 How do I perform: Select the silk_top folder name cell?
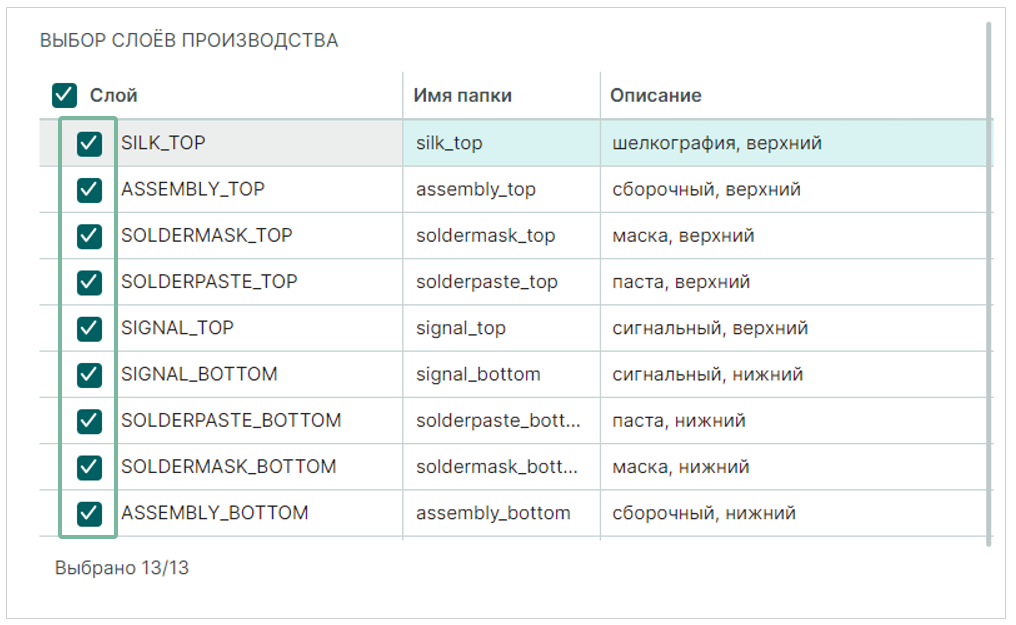coord(449,143)
